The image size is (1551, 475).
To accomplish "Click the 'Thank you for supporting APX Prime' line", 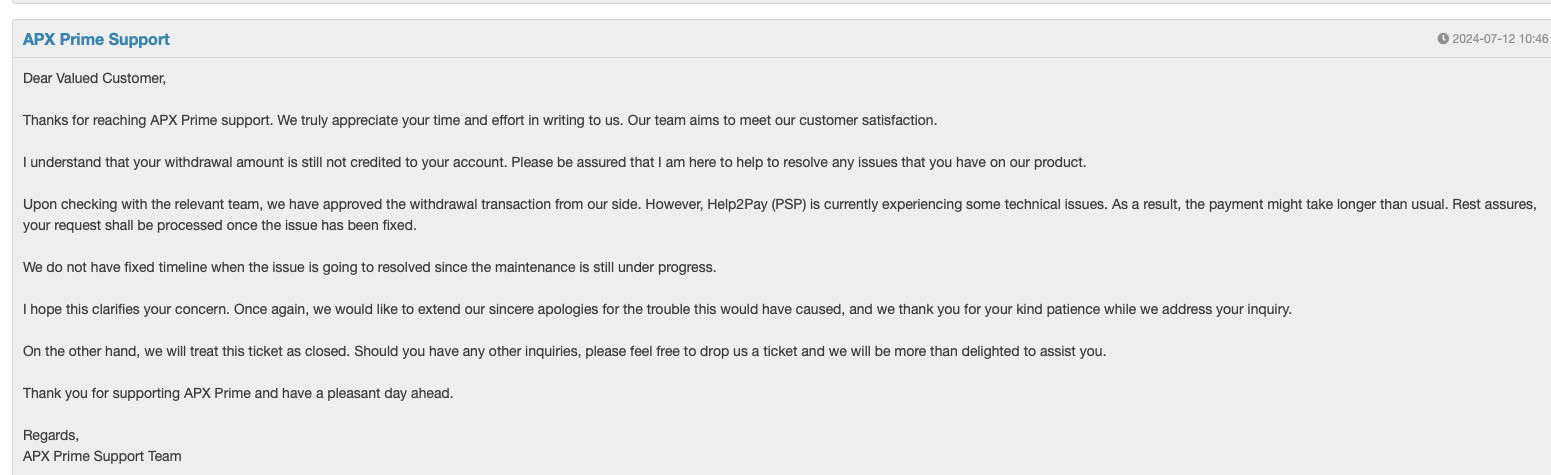I will coord(238,393).
